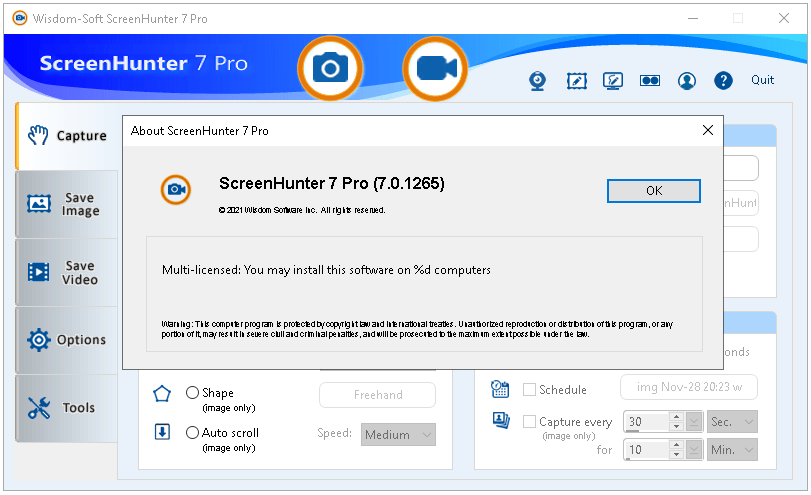Viewport: 811px width, 495px height.
Task: Increase the for 10 duration value
Action: click(676, 444)
